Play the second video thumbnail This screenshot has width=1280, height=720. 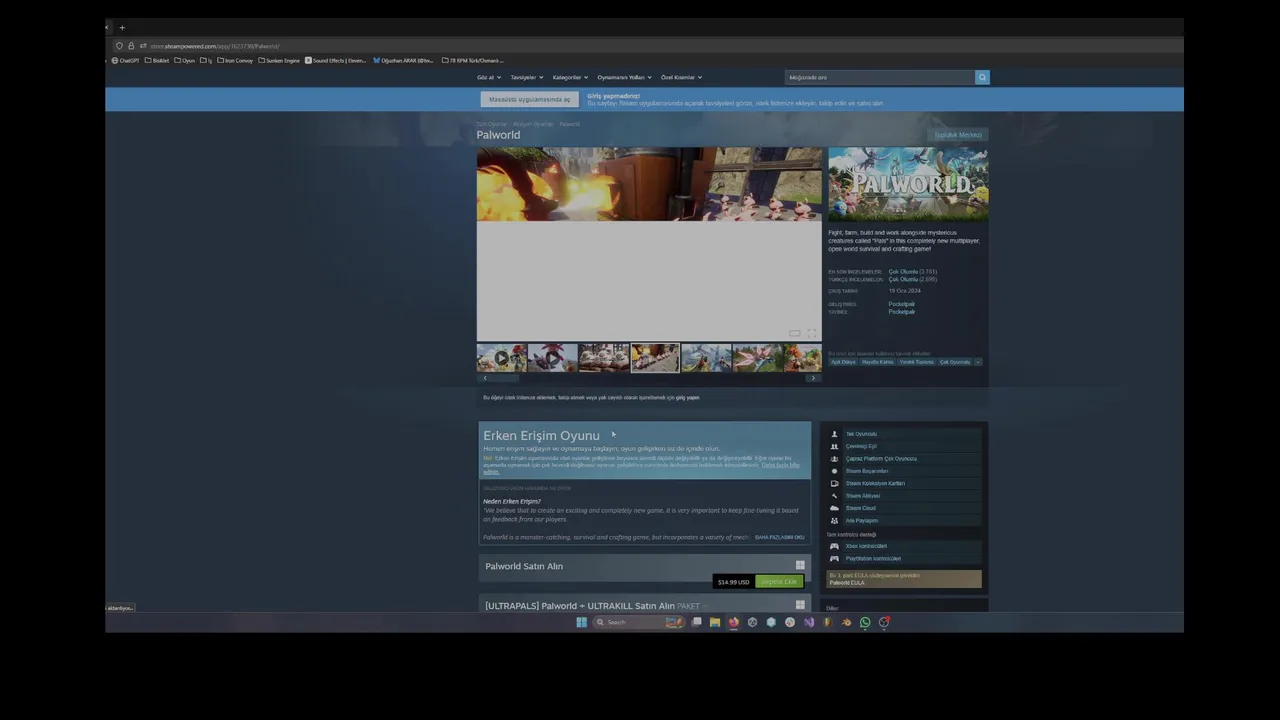pyautogui.click(x=553, y=358)
